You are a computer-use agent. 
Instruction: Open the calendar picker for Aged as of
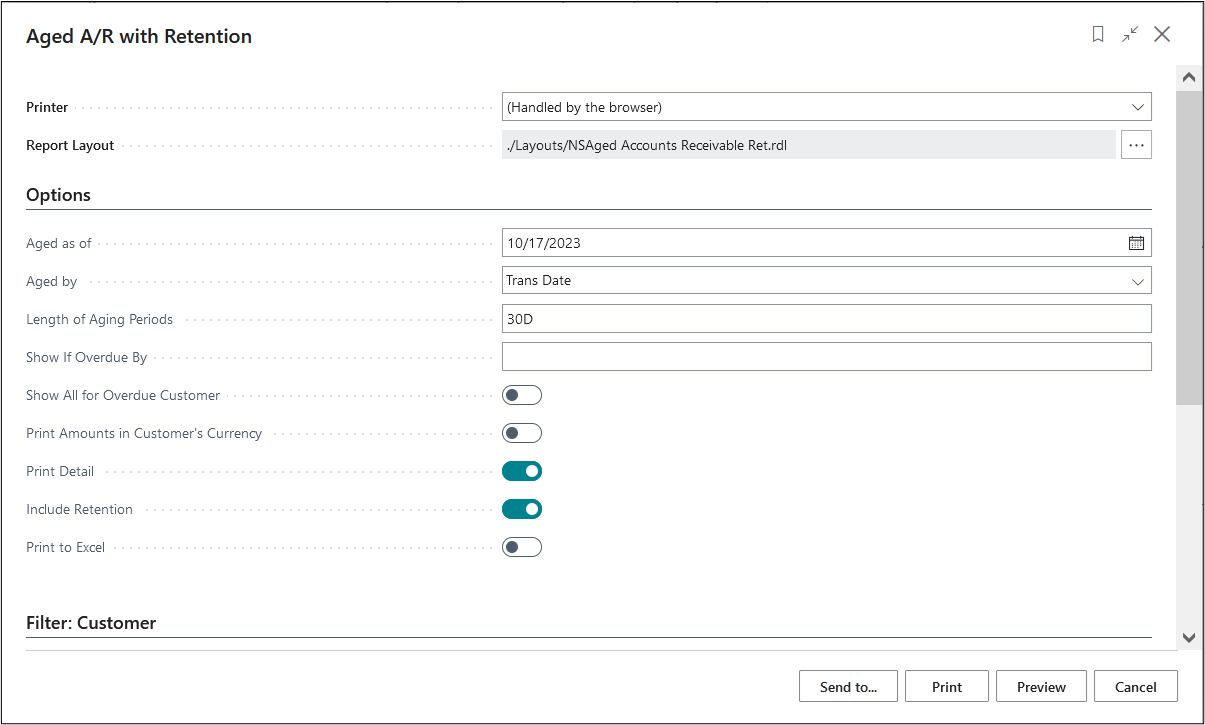[x=1136, y=243]
